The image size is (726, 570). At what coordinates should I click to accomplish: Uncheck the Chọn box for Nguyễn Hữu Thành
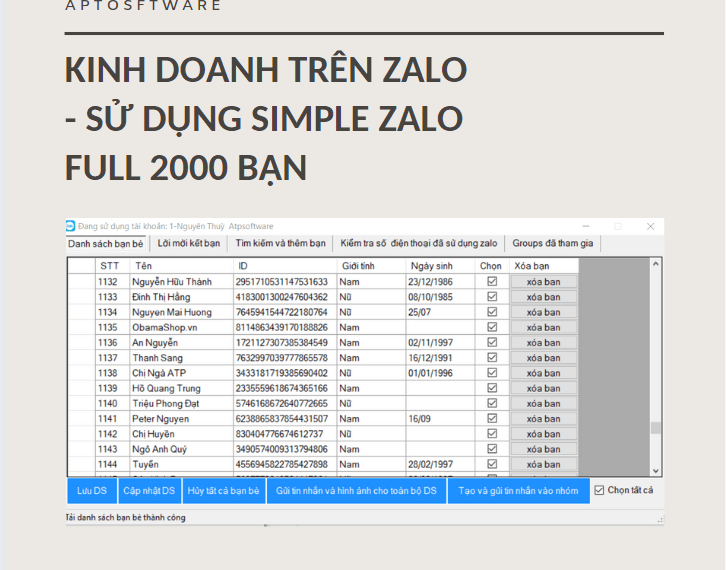(x=492, y=282)
